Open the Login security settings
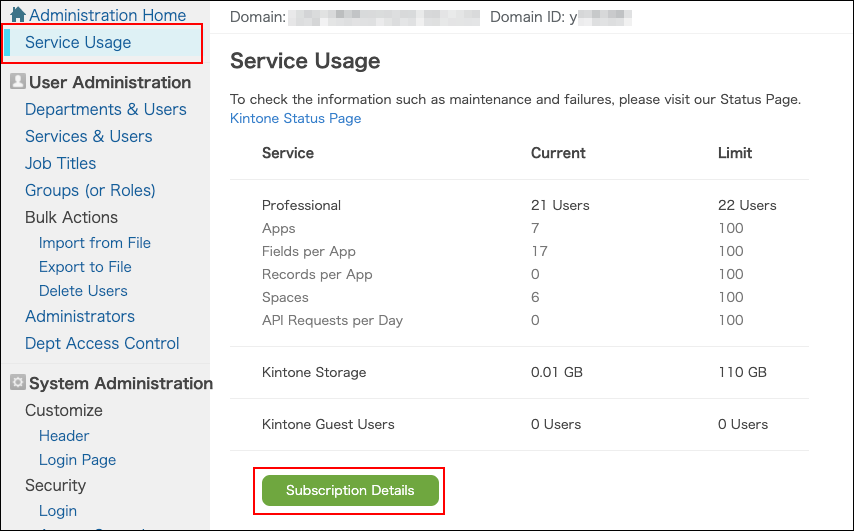Viewport: 854px width, 531px height. (x=57, y=511)
